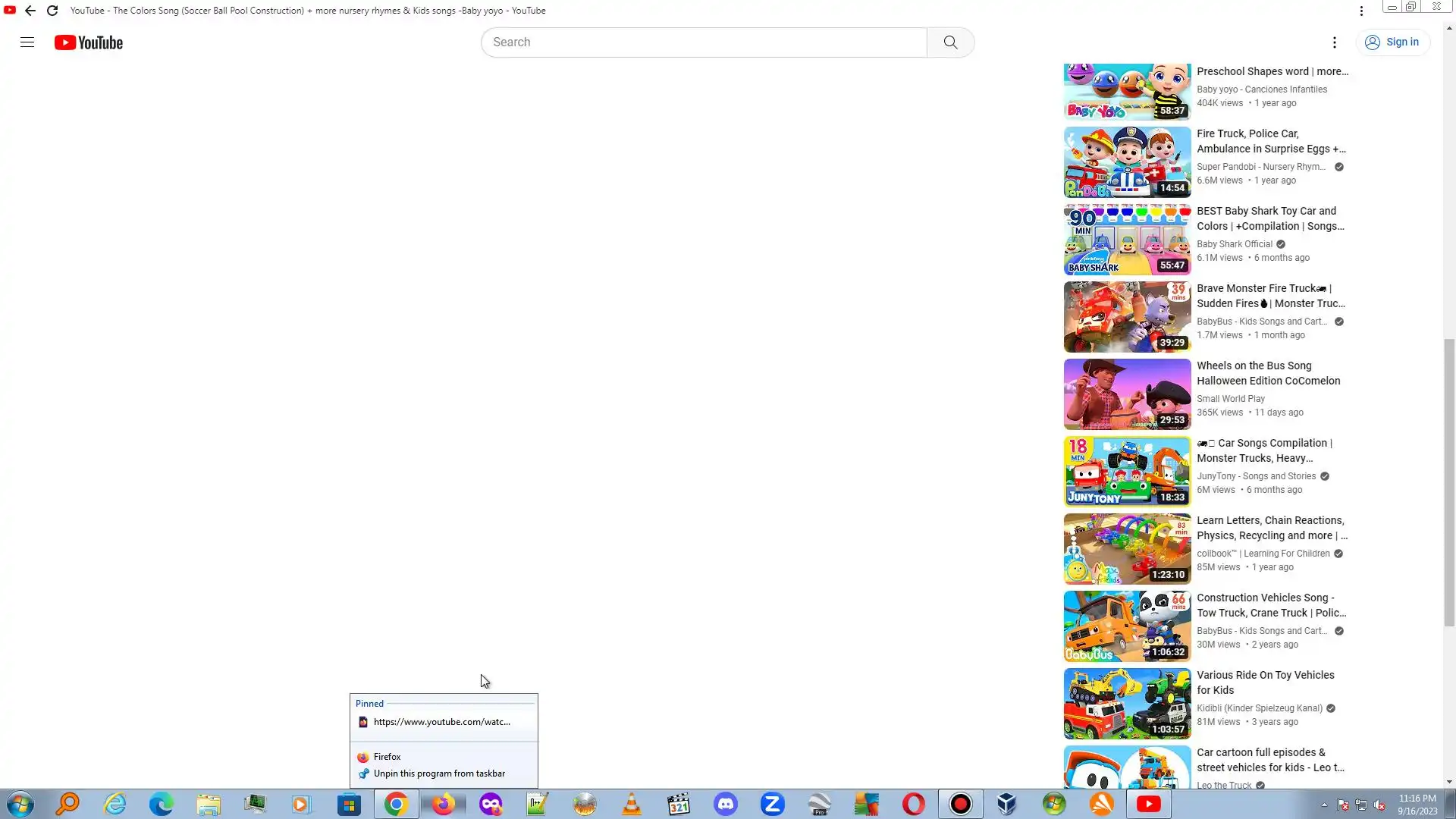Image resolution: width=1456 pixels, height=819 pixels.
Task: Launch Firefox from the jump list
Action: 387,757
